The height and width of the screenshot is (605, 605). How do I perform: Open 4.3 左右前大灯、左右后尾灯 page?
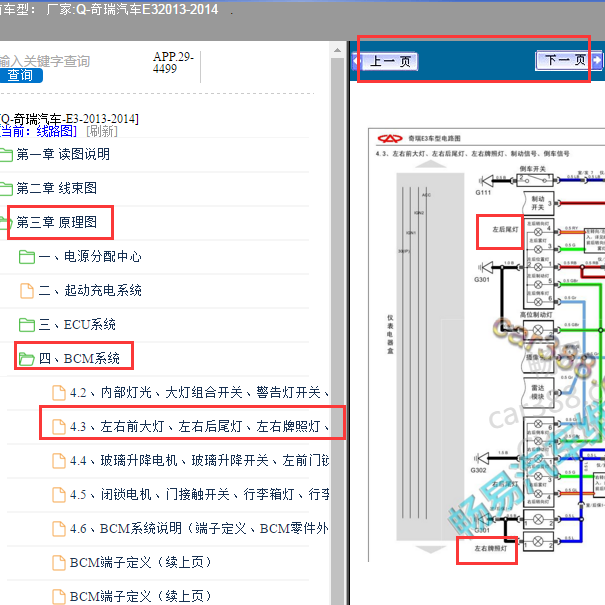pyautogui.click(x=199, y=426)
